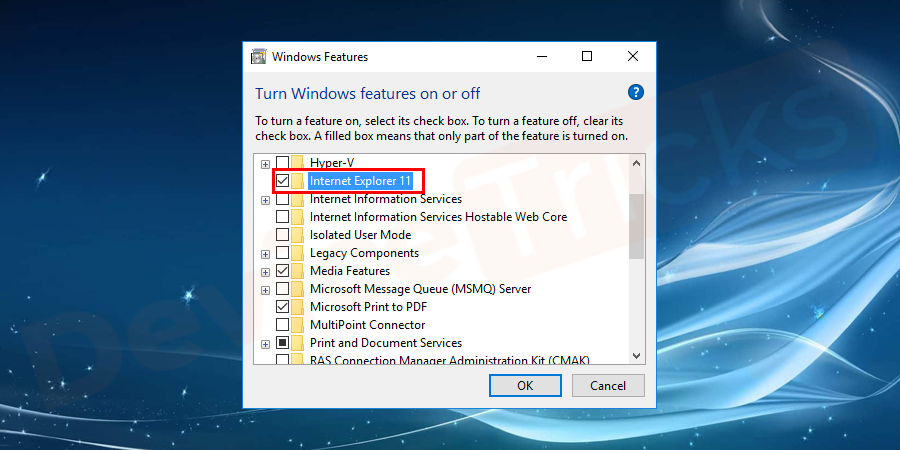Viewport: 900px width, 450px height.
Task: Check the Microsoft Message Queue Server checkbox
Action: pyautogui.click(x=282, y=289)
